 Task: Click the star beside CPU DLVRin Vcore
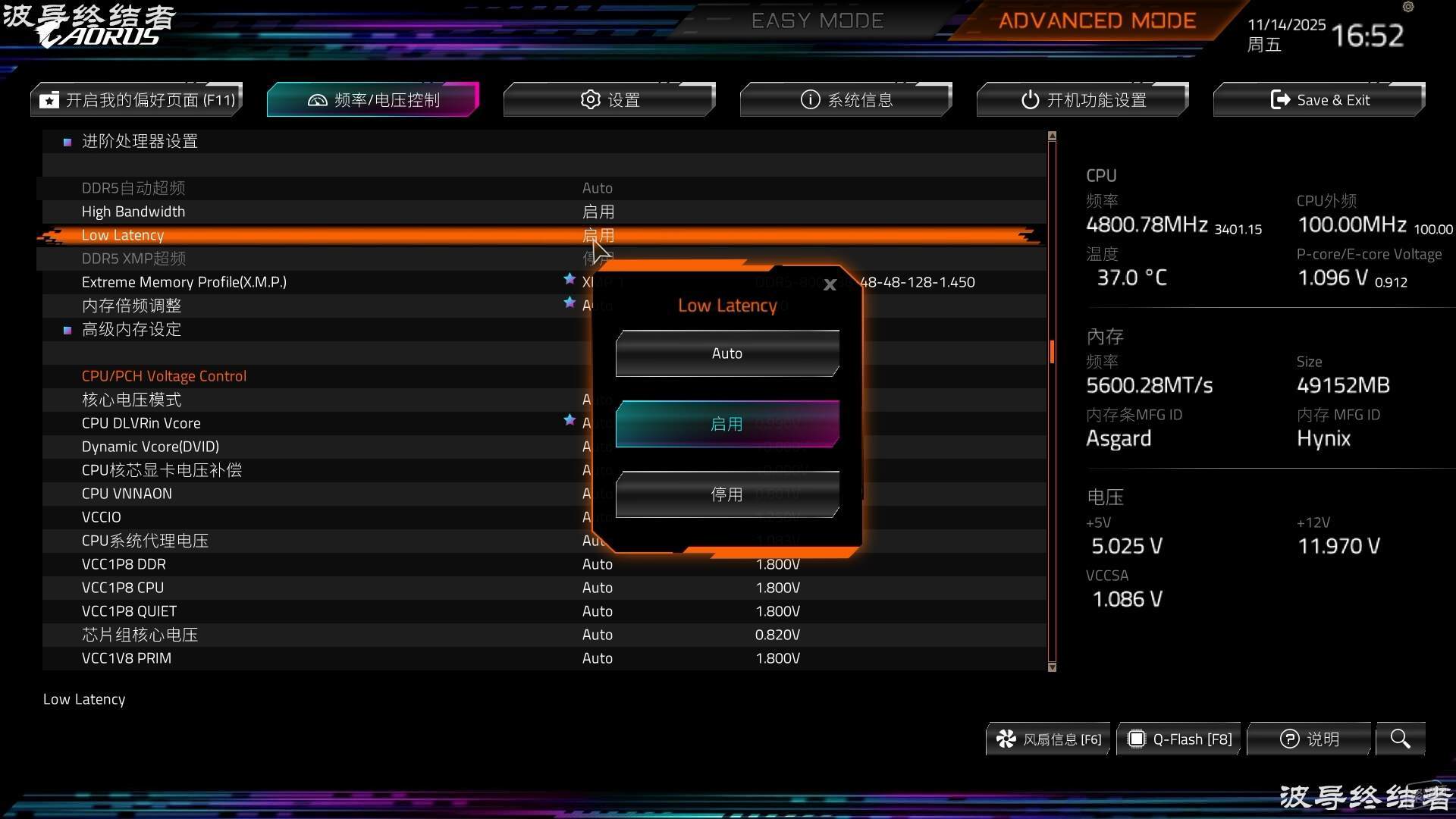point(570,420)
